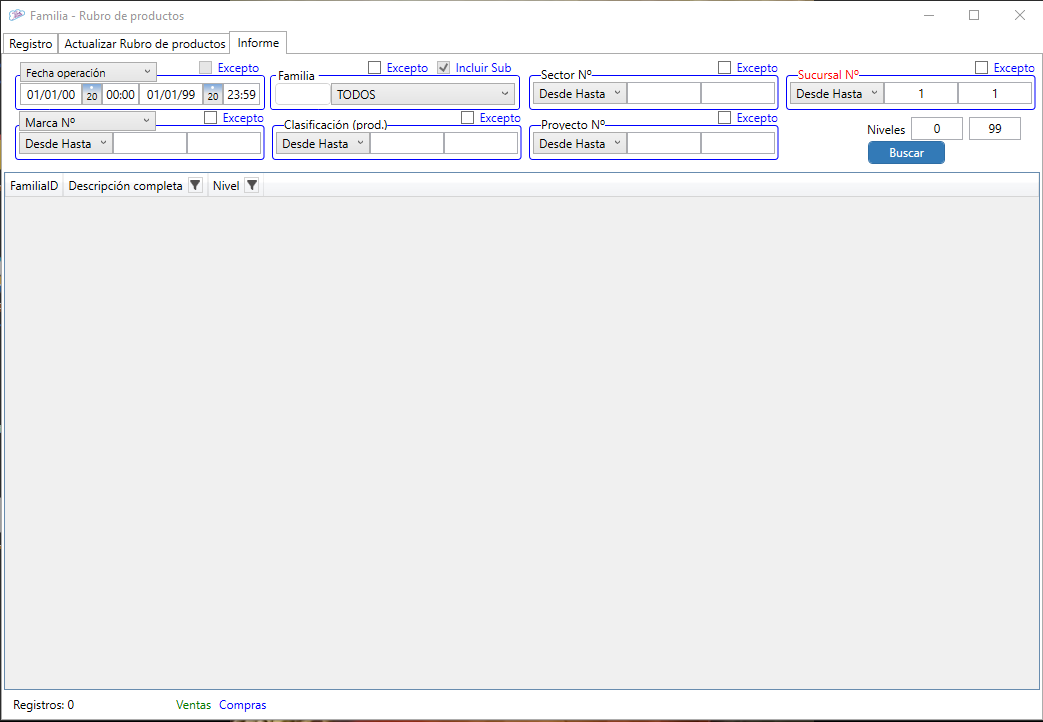Check the Sector Nº Excepto box

coord(725,68)
